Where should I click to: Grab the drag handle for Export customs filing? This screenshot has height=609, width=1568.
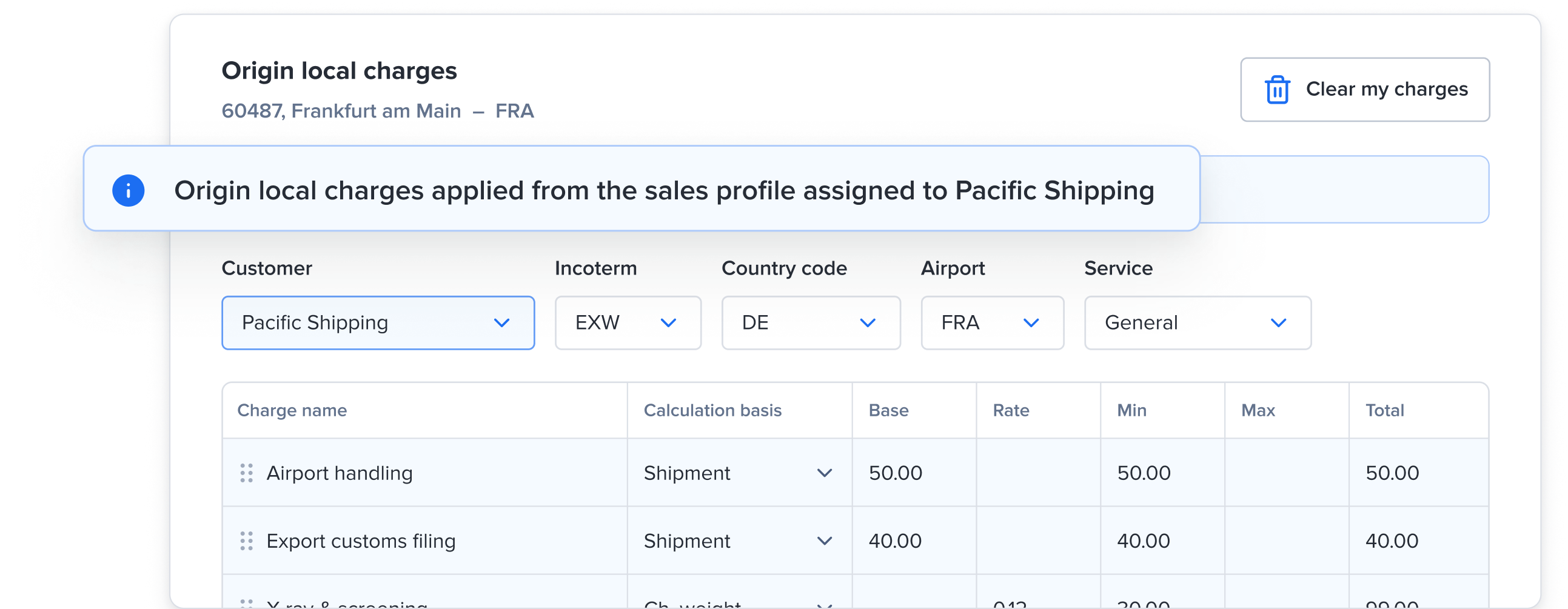[x=247, y=541]
